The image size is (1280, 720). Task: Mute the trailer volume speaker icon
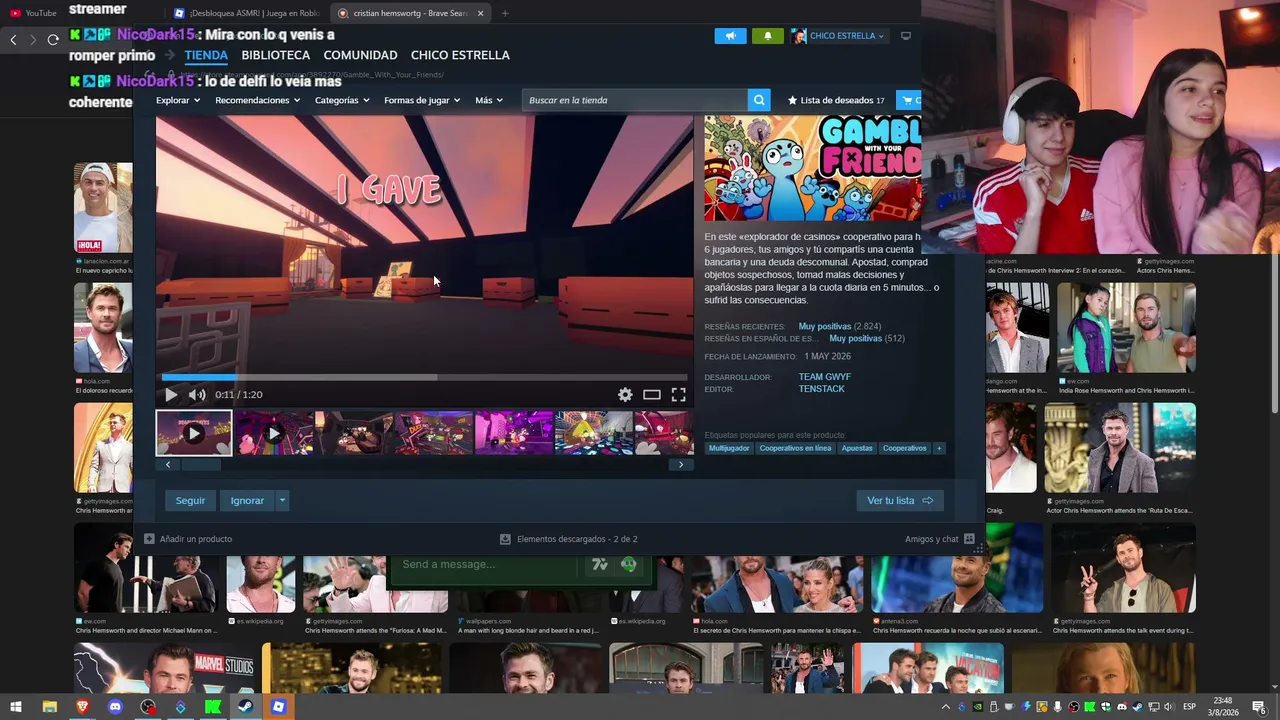click(x=197, y=395)
